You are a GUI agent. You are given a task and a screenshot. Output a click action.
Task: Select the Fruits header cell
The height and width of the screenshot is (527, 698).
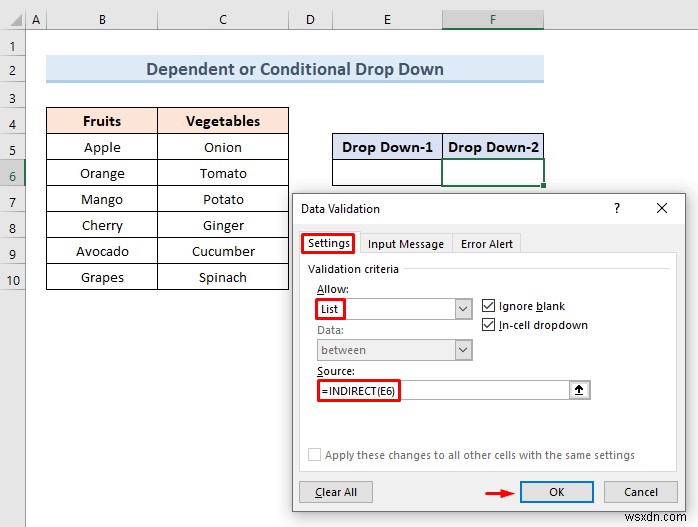(102, 121)
